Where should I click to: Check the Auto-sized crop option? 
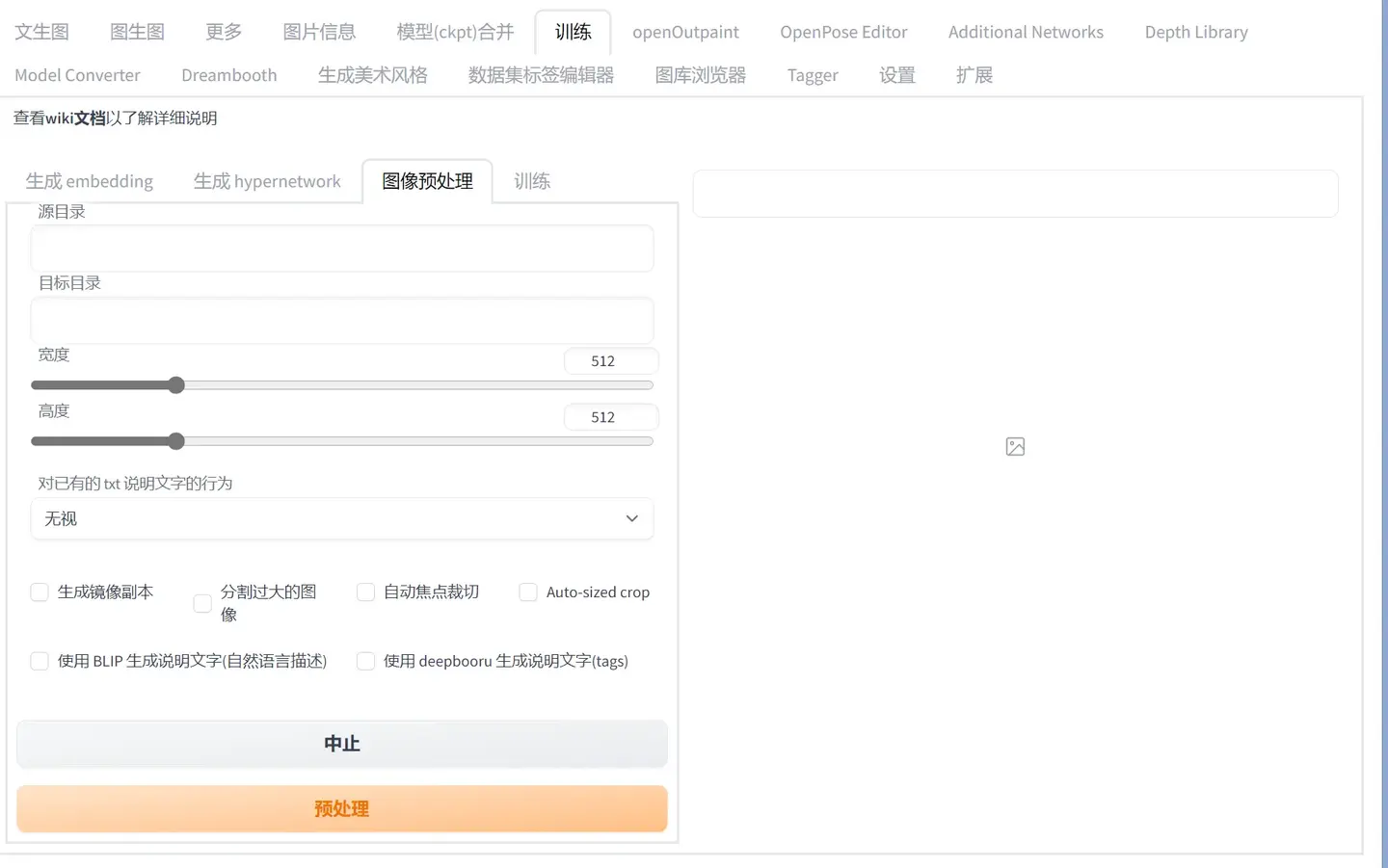[x=528, y=592]
